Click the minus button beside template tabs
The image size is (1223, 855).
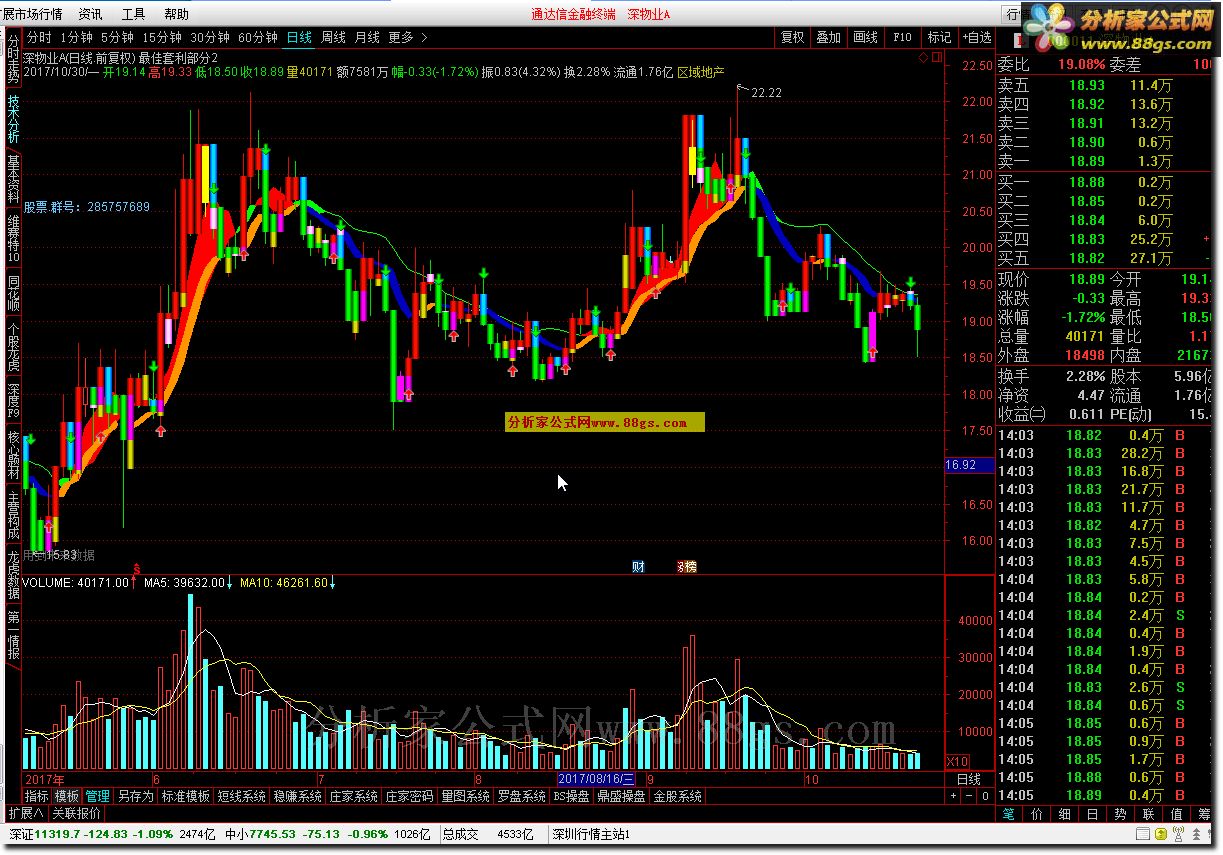968,796
